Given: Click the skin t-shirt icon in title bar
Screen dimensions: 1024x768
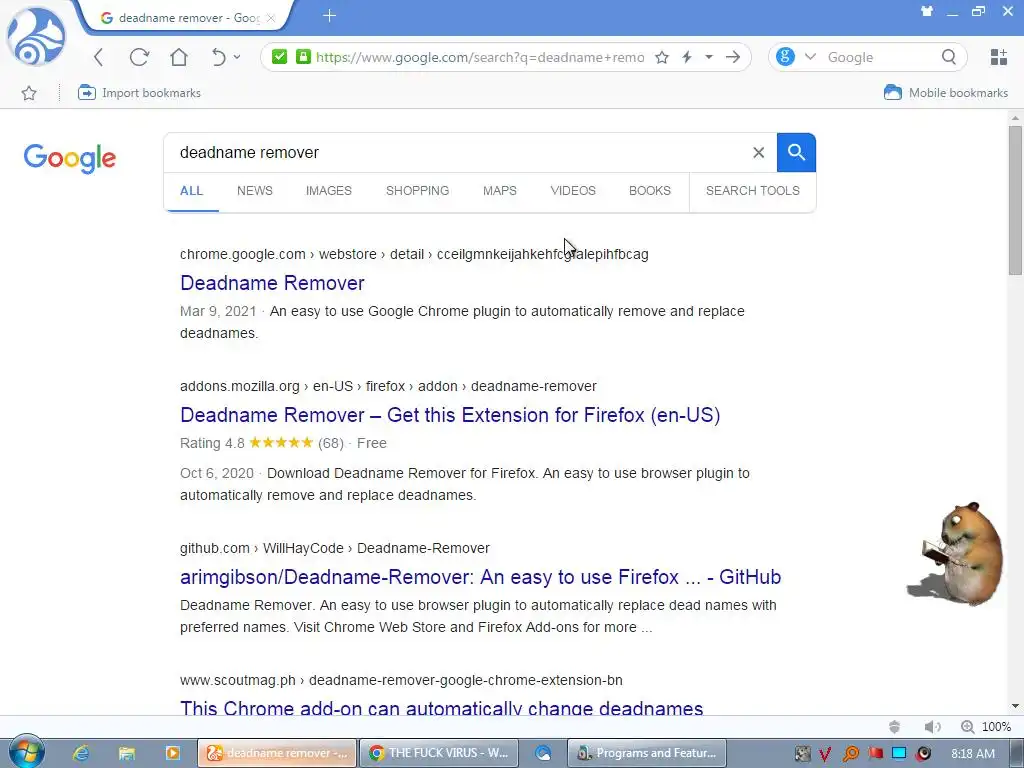Looking at the screenshot, I should (x=927, y=11).
